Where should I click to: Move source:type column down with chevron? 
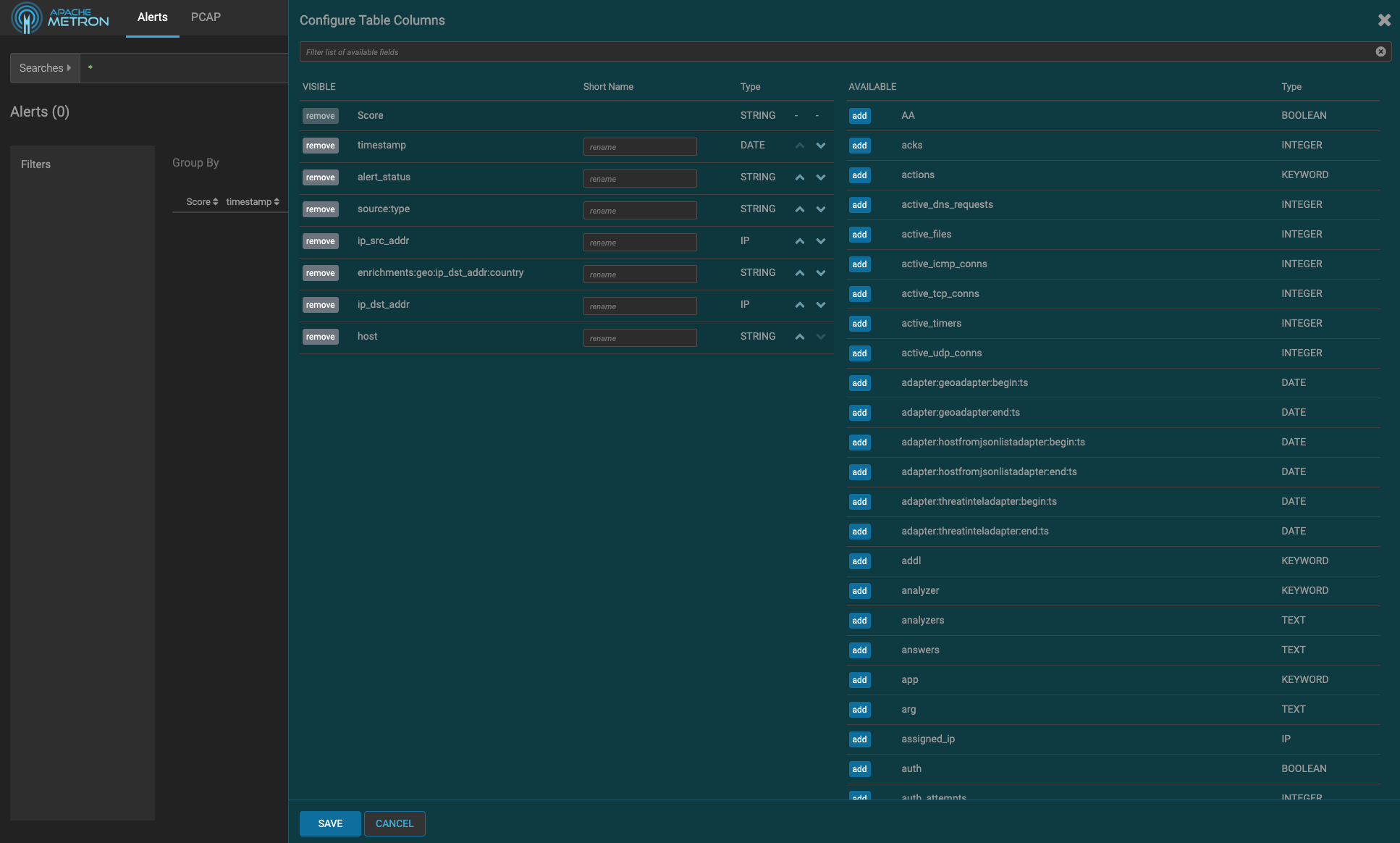(x=820, y=209)
